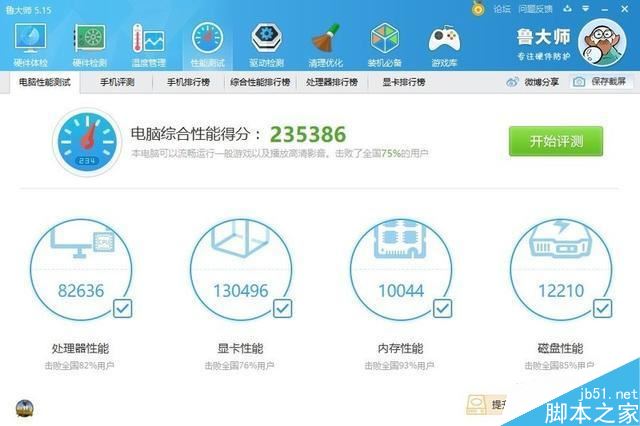Uncheck the 磁盘性能 test checkbox
Image resolution: width=640 pixels, height=426 pixels.
[602, 308]
